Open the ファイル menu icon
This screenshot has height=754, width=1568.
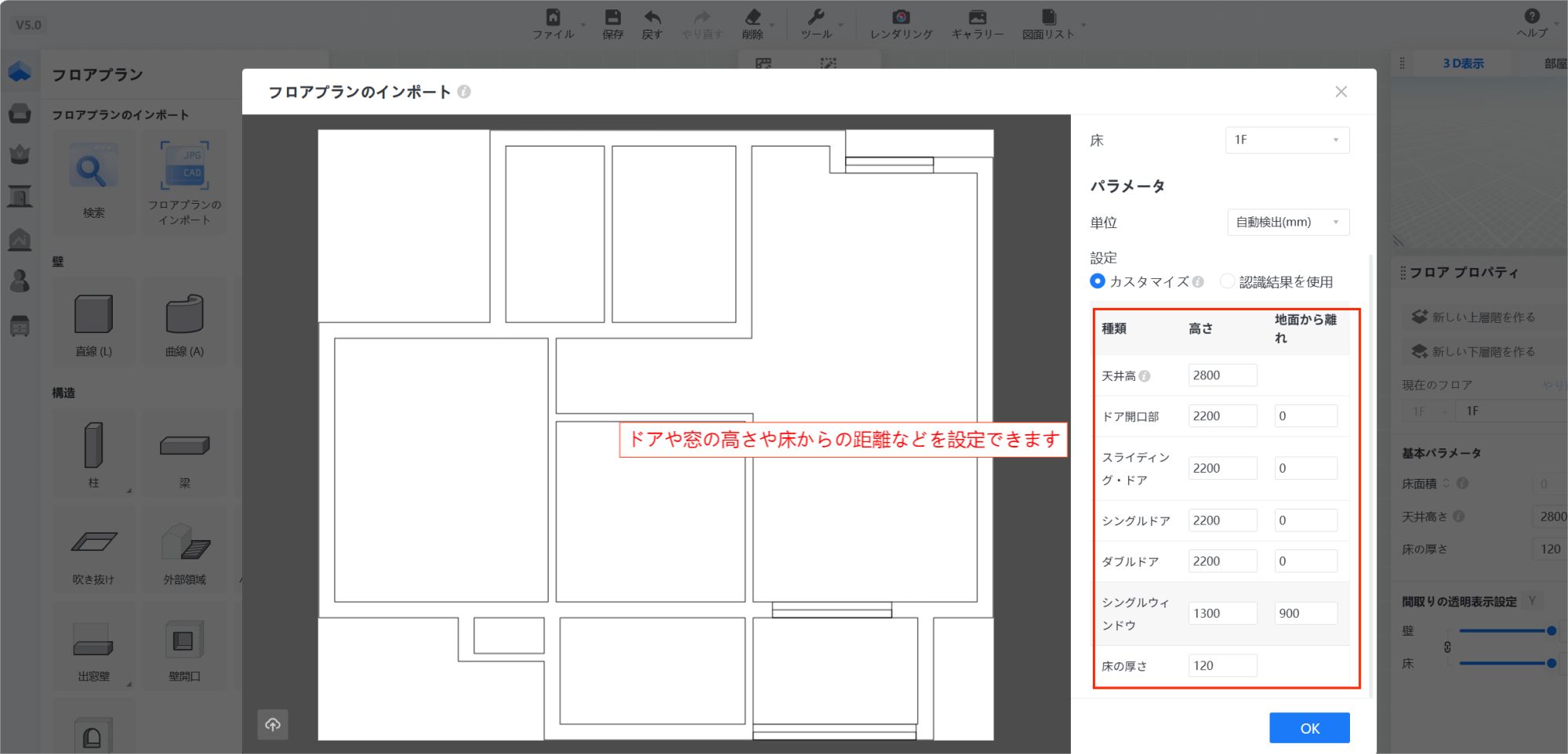[553, 17]
